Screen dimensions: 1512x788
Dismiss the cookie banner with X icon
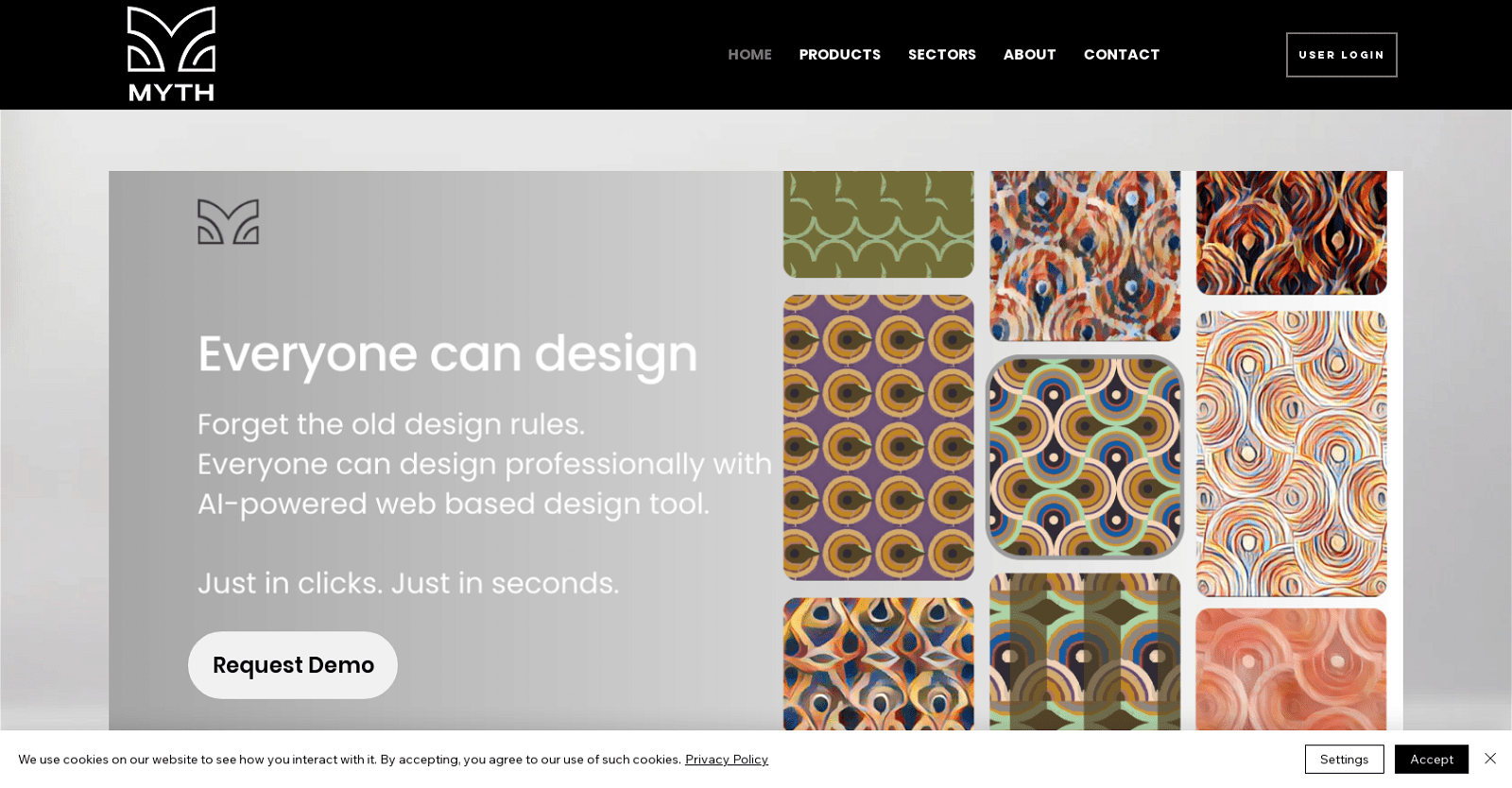point(1490,759)
